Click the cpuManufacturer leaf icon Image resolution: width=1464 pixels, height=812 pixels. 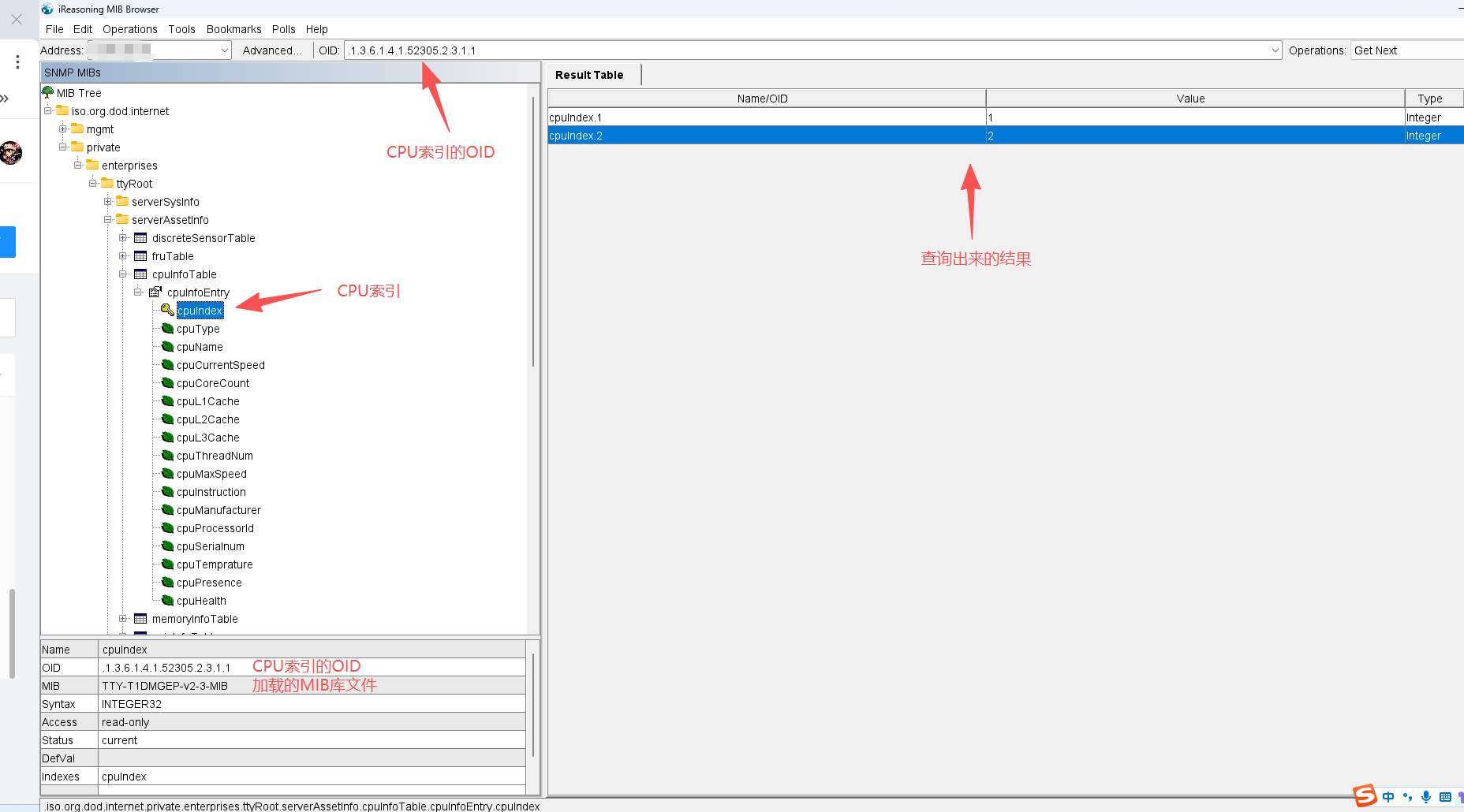point(167,509)
